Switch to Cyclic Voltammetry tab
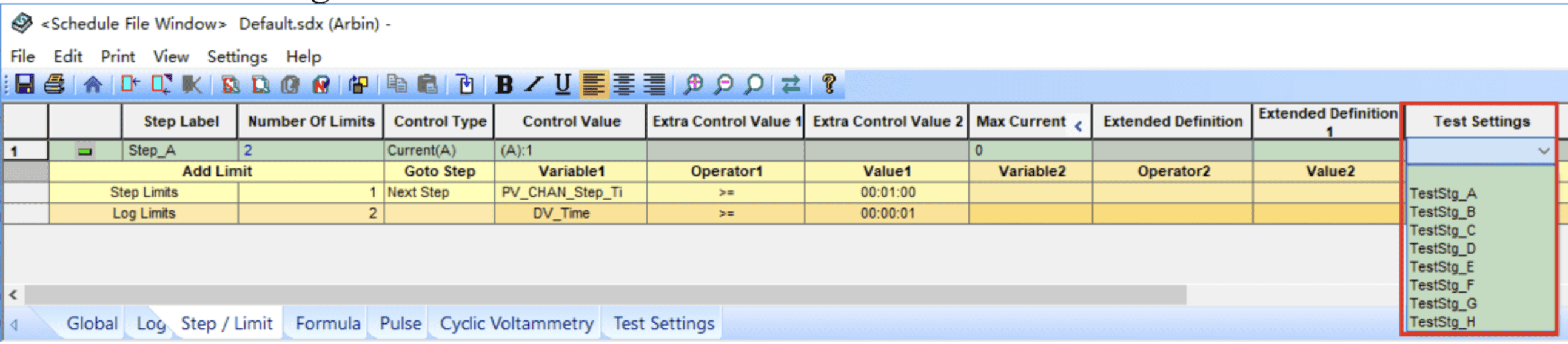This screenshot has width=1568, height=344. coord(516,323)
